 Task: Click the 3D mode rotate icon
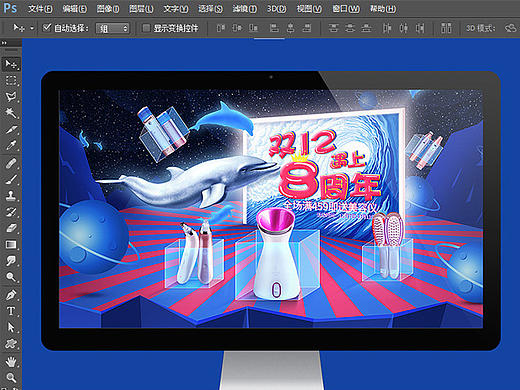(510, 28)
